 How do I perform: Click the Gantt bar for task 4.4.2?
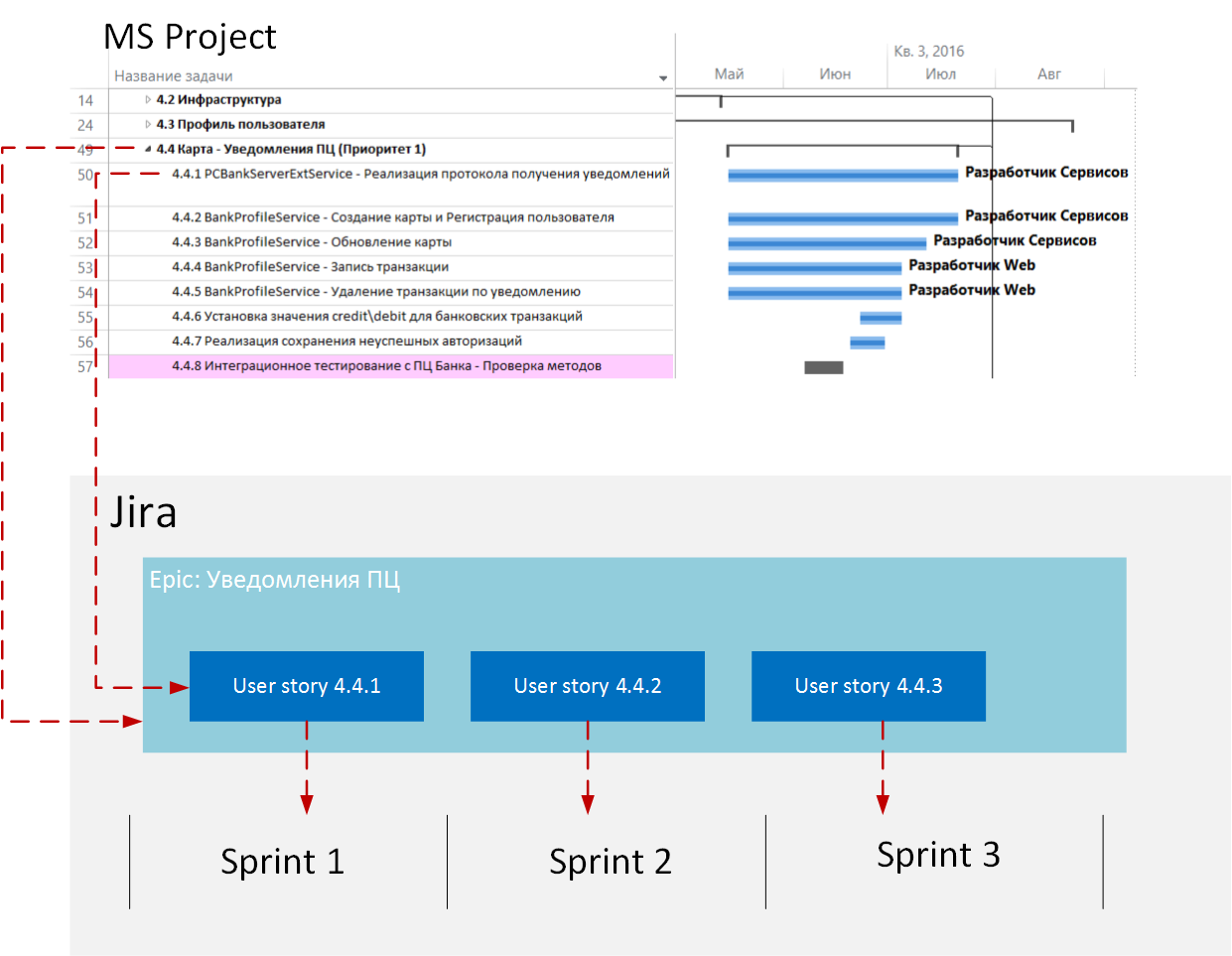point(843,218)
